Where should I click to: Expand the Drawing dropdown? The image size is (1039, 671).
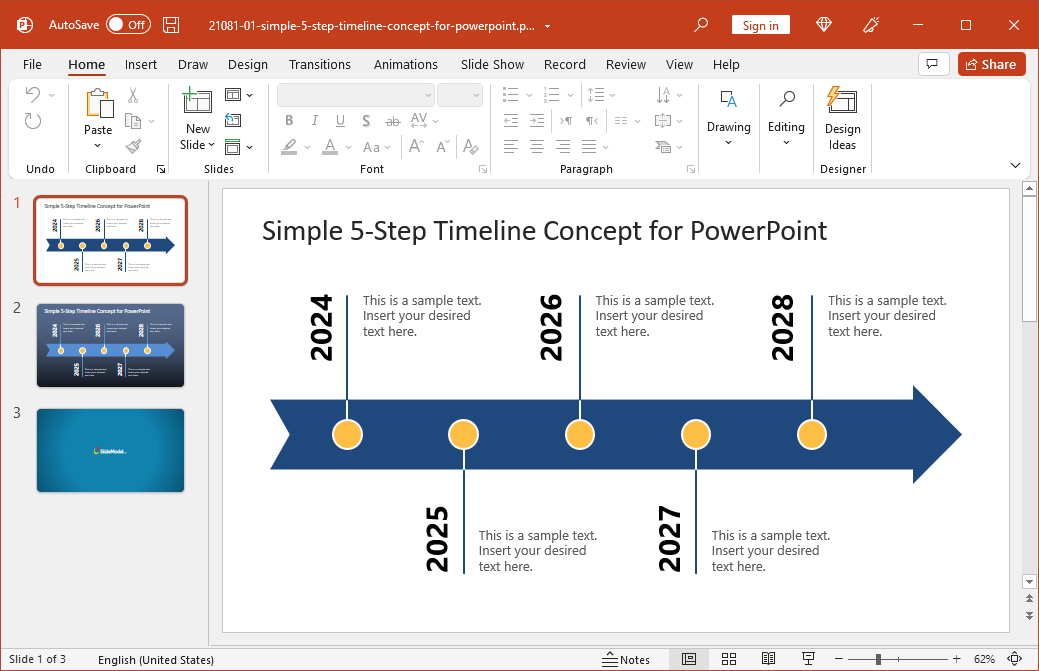pyautogui.click(x=728, y=119)
